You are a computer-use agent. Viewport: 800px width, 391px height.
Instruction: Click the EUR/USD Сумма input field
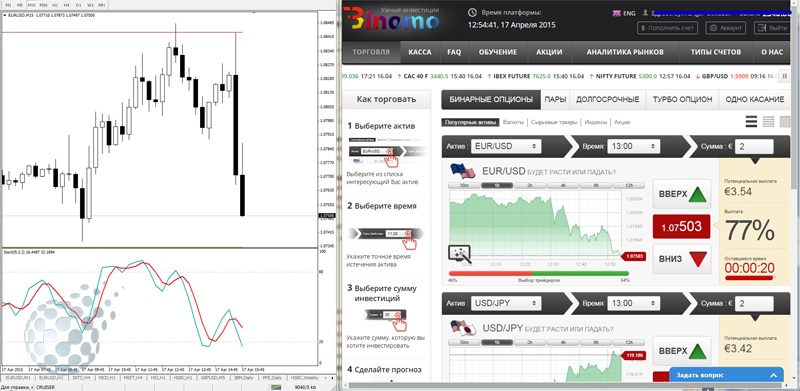tap(754, 146)
